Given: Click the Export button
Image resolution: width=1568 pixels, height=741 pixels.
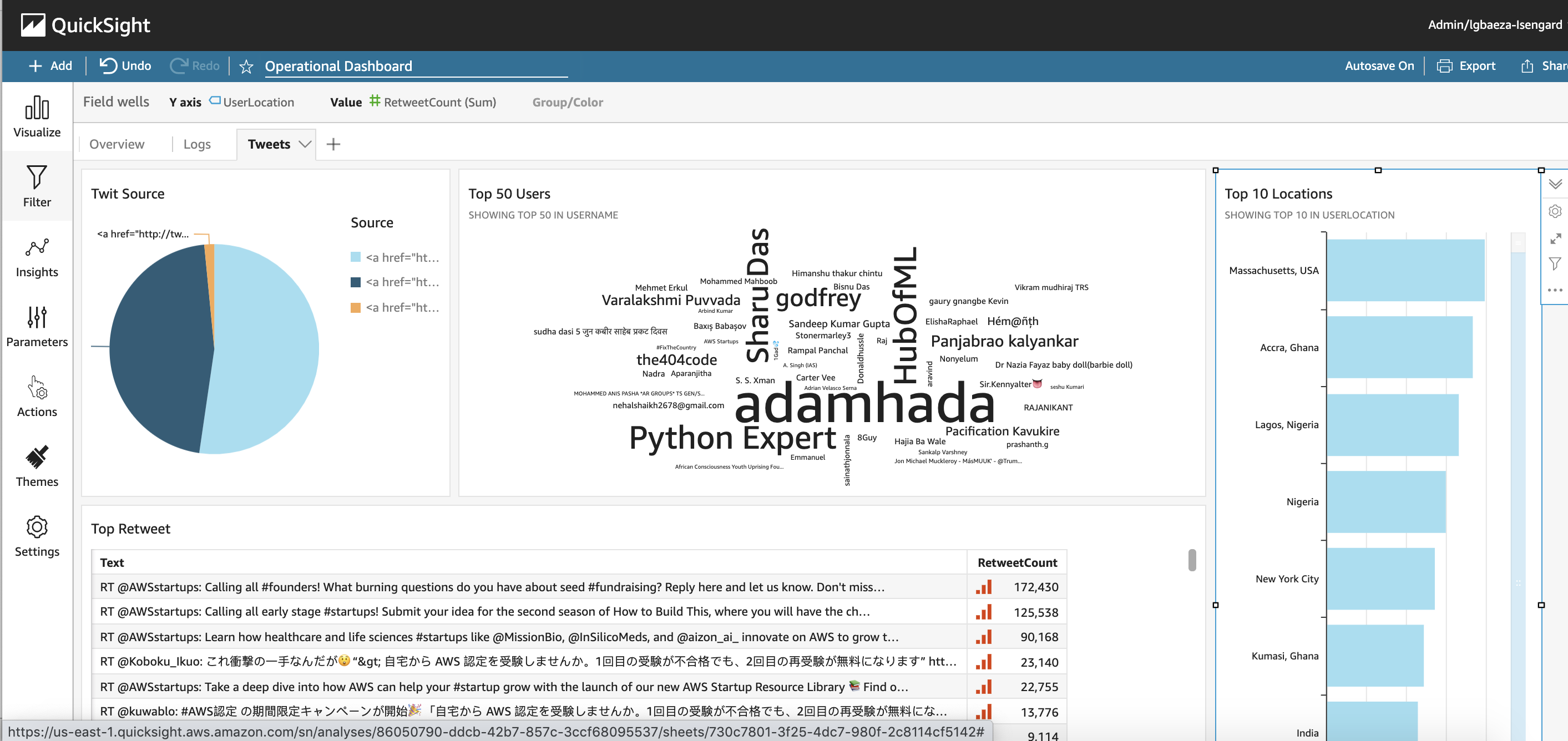Looking at the screenshot, I should (x=1466, y=65).
